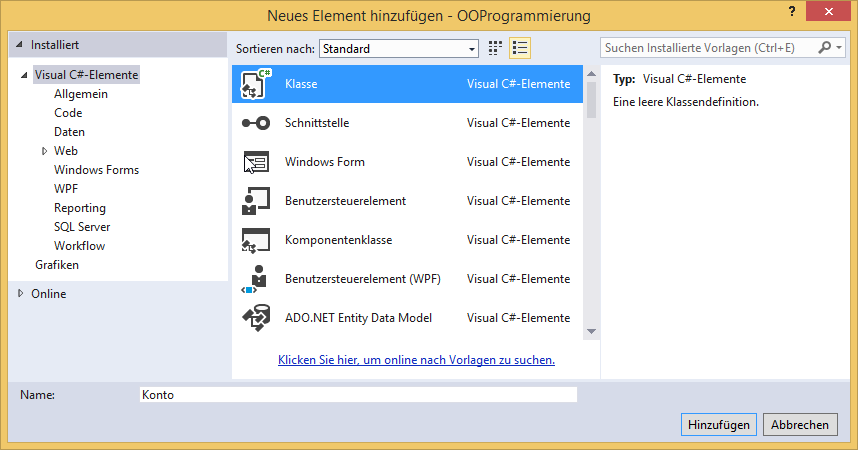Click the Hinzufügen button
This screenshot has width=858, height=450.
coord(718,424)
